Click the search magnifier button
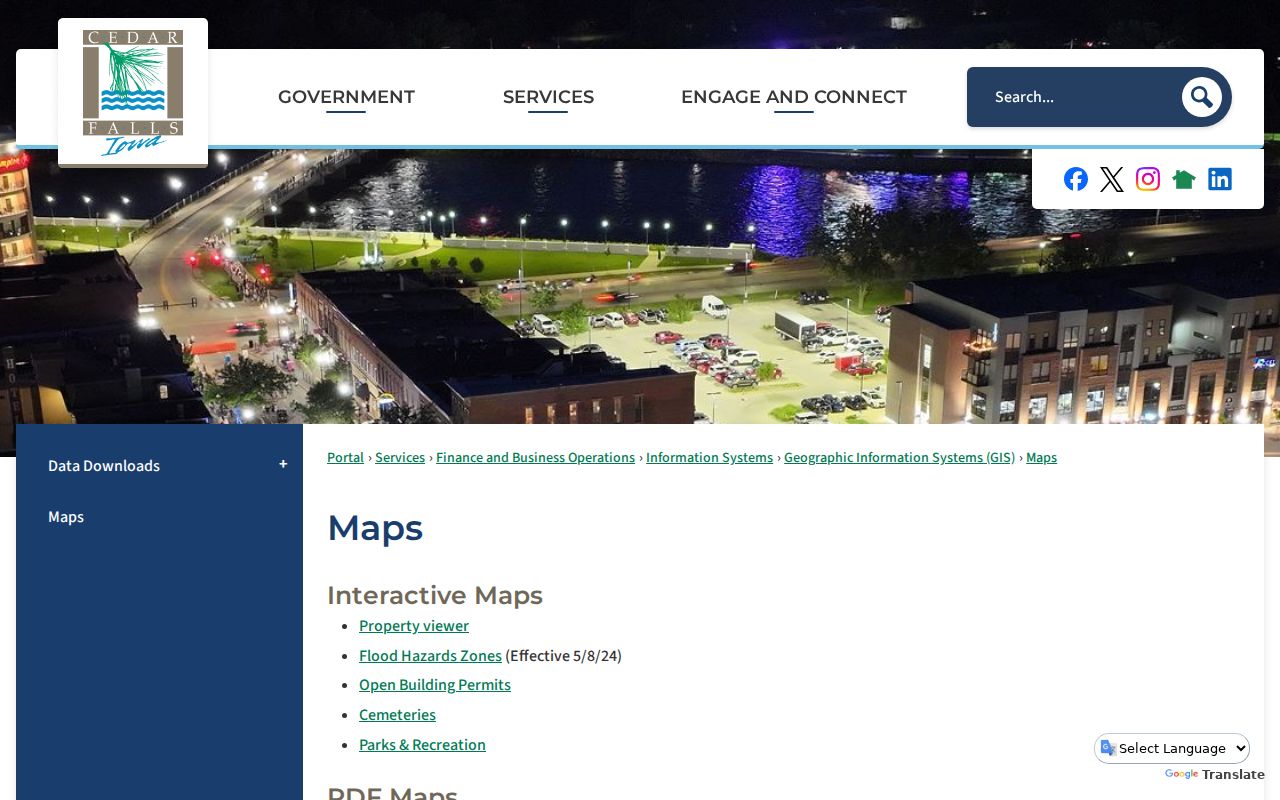Viewport: 1280px width, 800px height. coord(1202,97)
